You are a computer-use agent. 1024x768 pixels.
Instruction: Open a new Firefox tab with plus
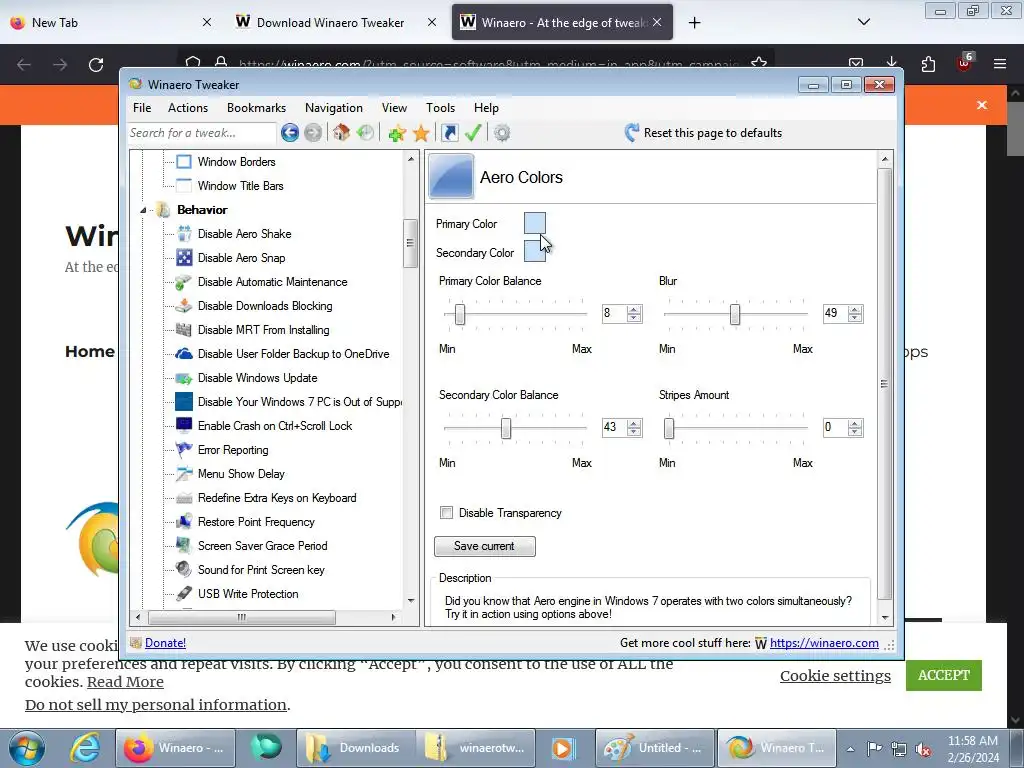pos(694,23)
